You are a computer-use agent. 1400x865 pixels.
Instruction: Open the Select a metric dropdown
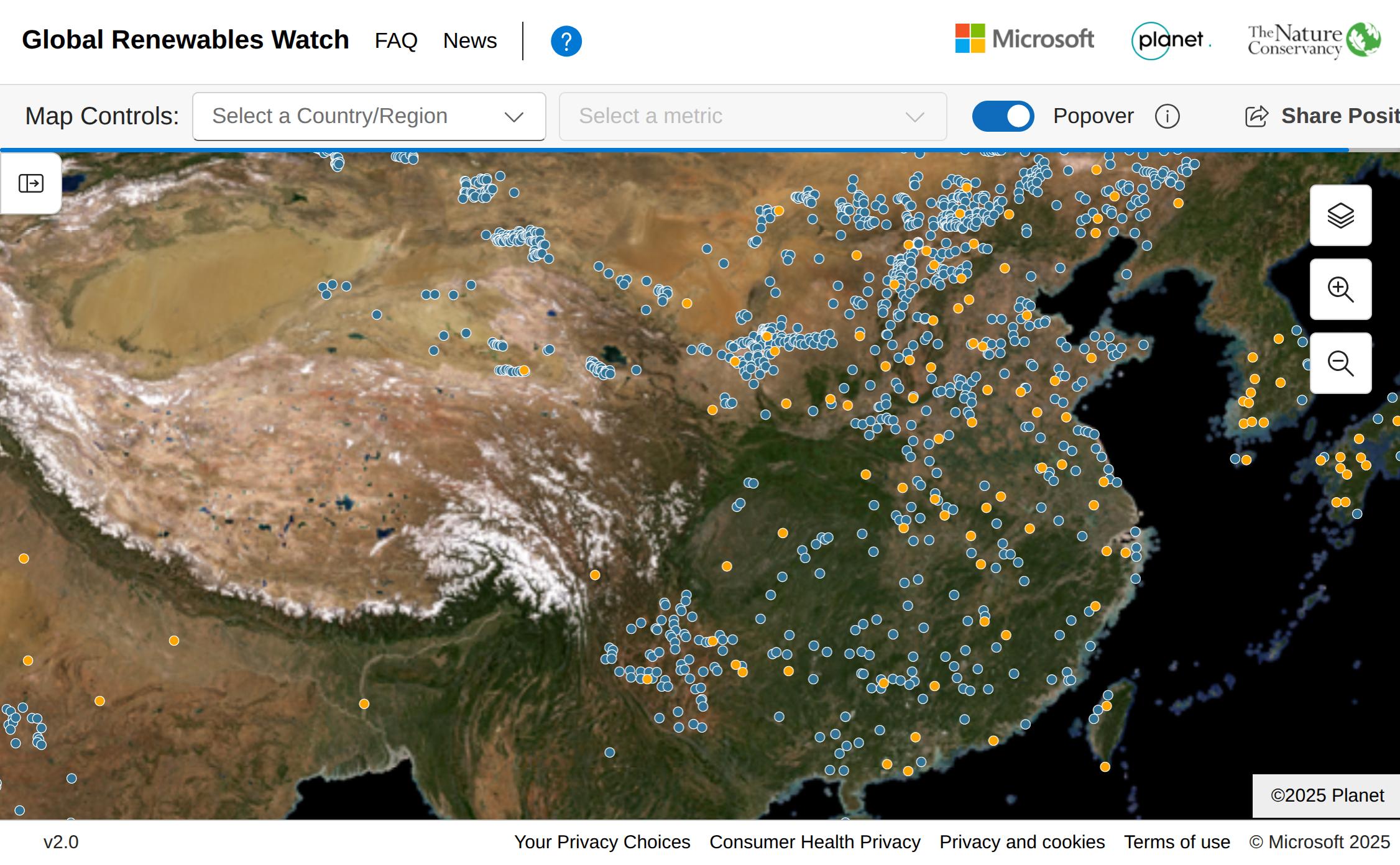tap(752, 117)
